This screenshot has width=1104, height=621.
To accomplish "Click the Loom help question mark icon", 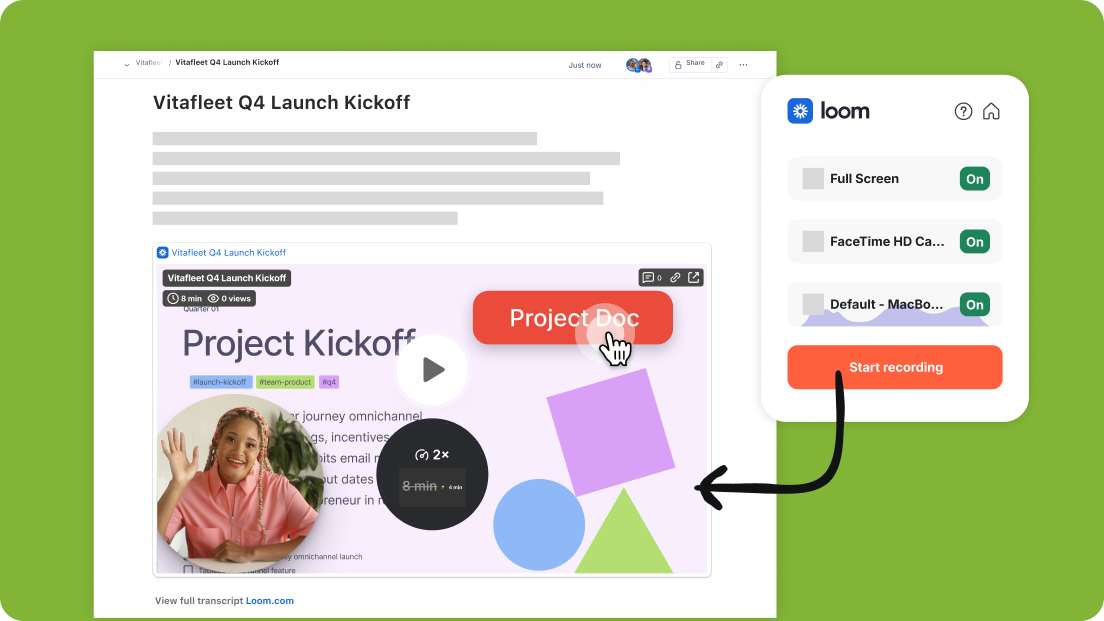I will 963,111.
